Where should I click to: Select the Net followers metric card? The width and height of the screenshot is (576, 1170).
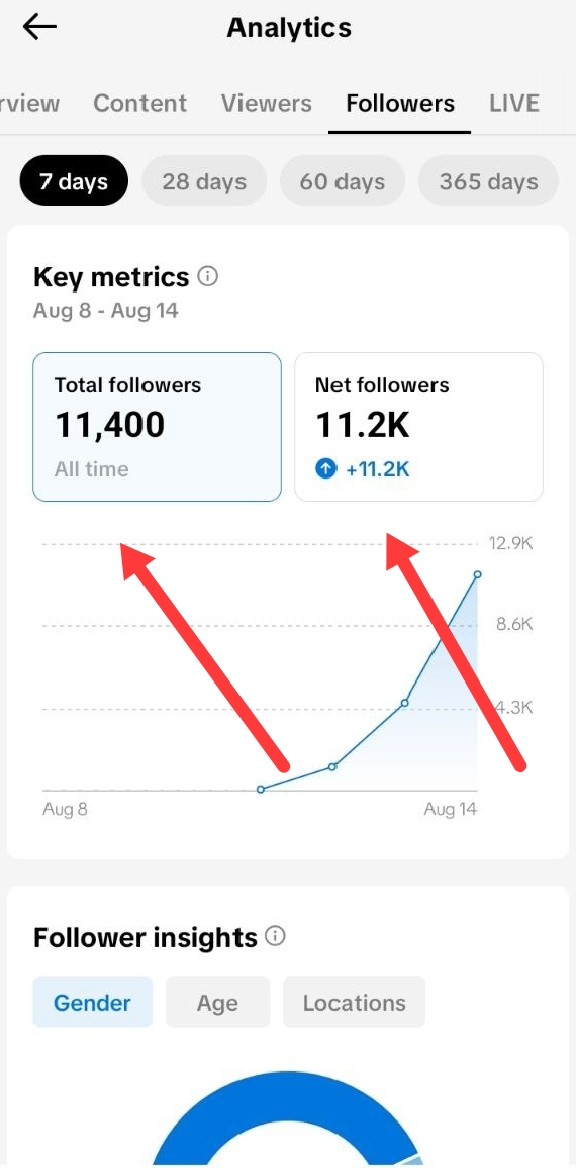click(419, 427)
